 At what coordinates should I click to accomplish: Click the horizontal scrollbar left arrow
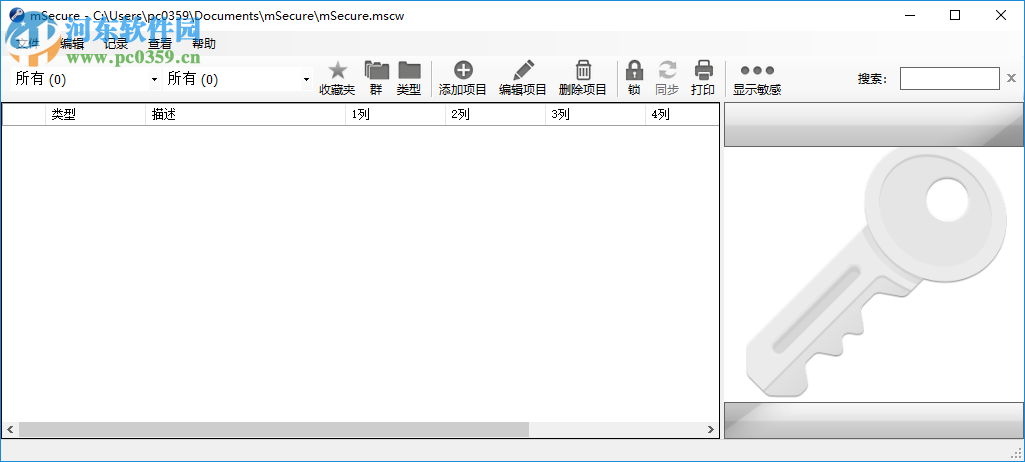pyautogui.click(x=10, y=429)
